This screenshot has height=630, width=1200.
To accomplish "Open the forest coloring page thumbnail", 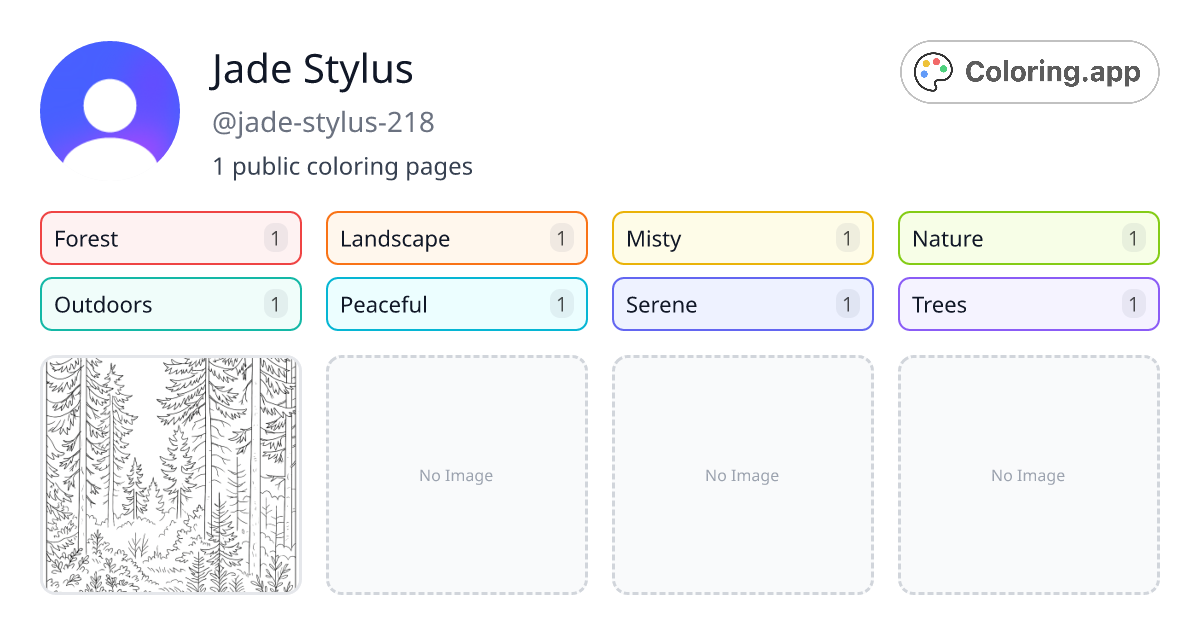I will click(170, 475).
